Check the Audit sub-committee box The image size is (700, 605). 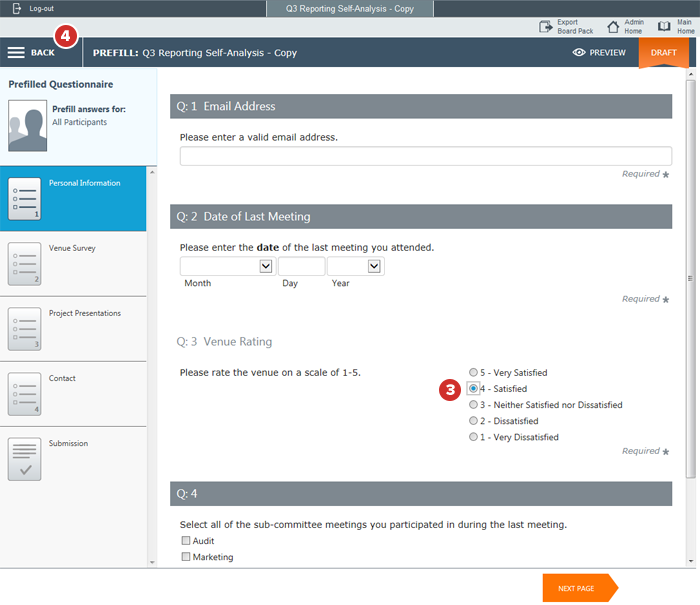click(x=186, y=541)
